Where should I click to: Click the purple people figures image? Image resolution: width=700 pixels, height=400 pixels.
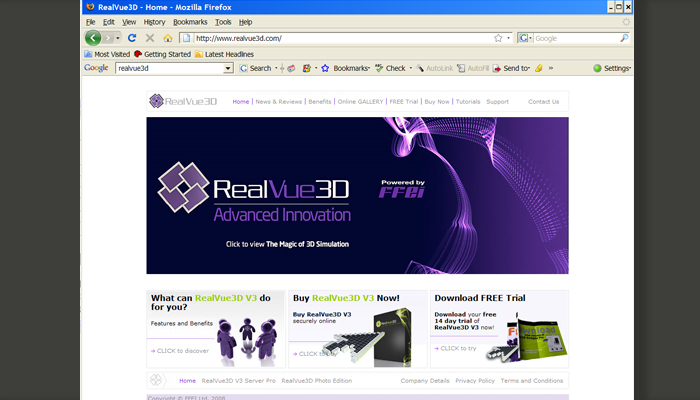pos(247,339)
